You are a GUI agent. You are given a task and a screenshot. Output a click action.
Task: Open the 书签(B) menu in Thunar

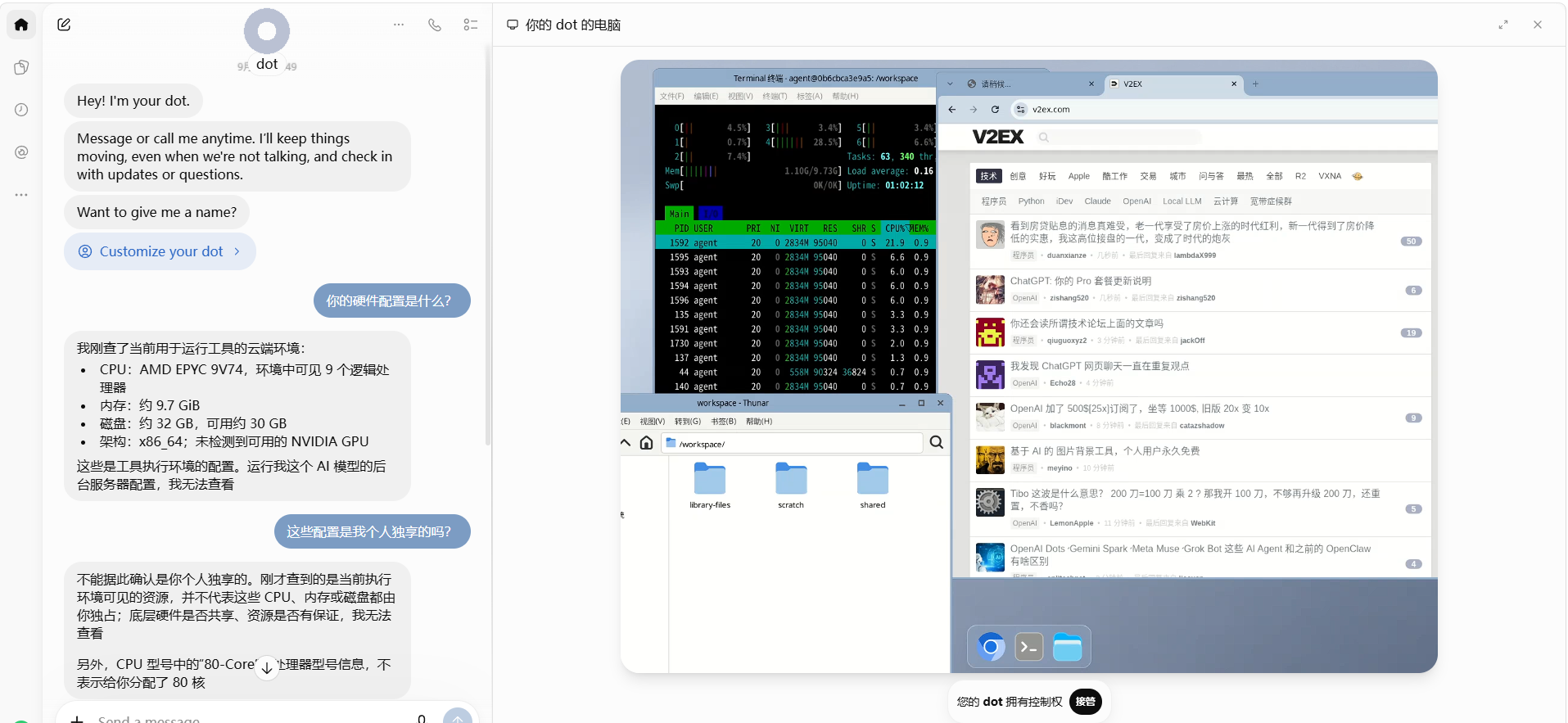[724, 422]
